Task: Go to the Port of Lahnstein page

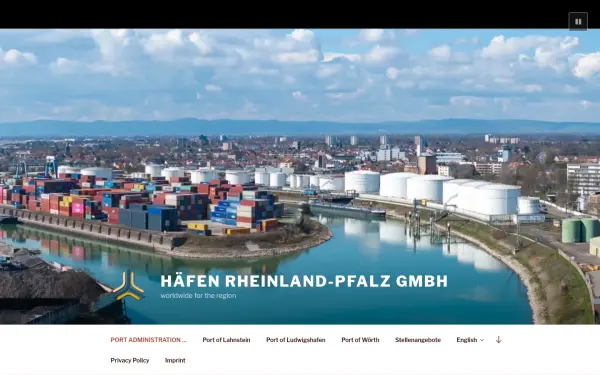Action: (x=226, y=340)
